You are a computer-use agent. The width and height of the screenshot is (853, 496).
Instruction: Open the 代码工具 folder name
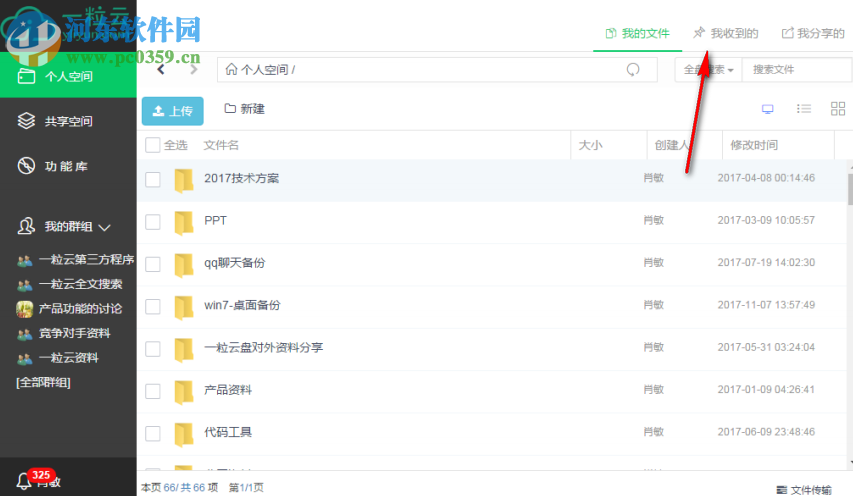[x=228, y=432]
